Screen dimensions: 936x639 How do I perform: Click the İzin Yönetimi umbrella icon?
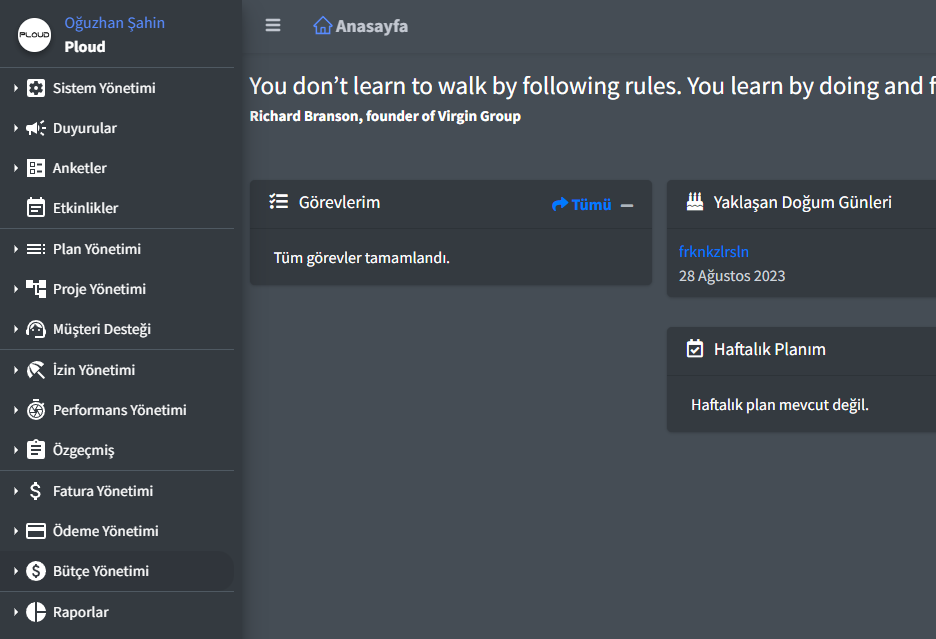click(x=36, y=370)
